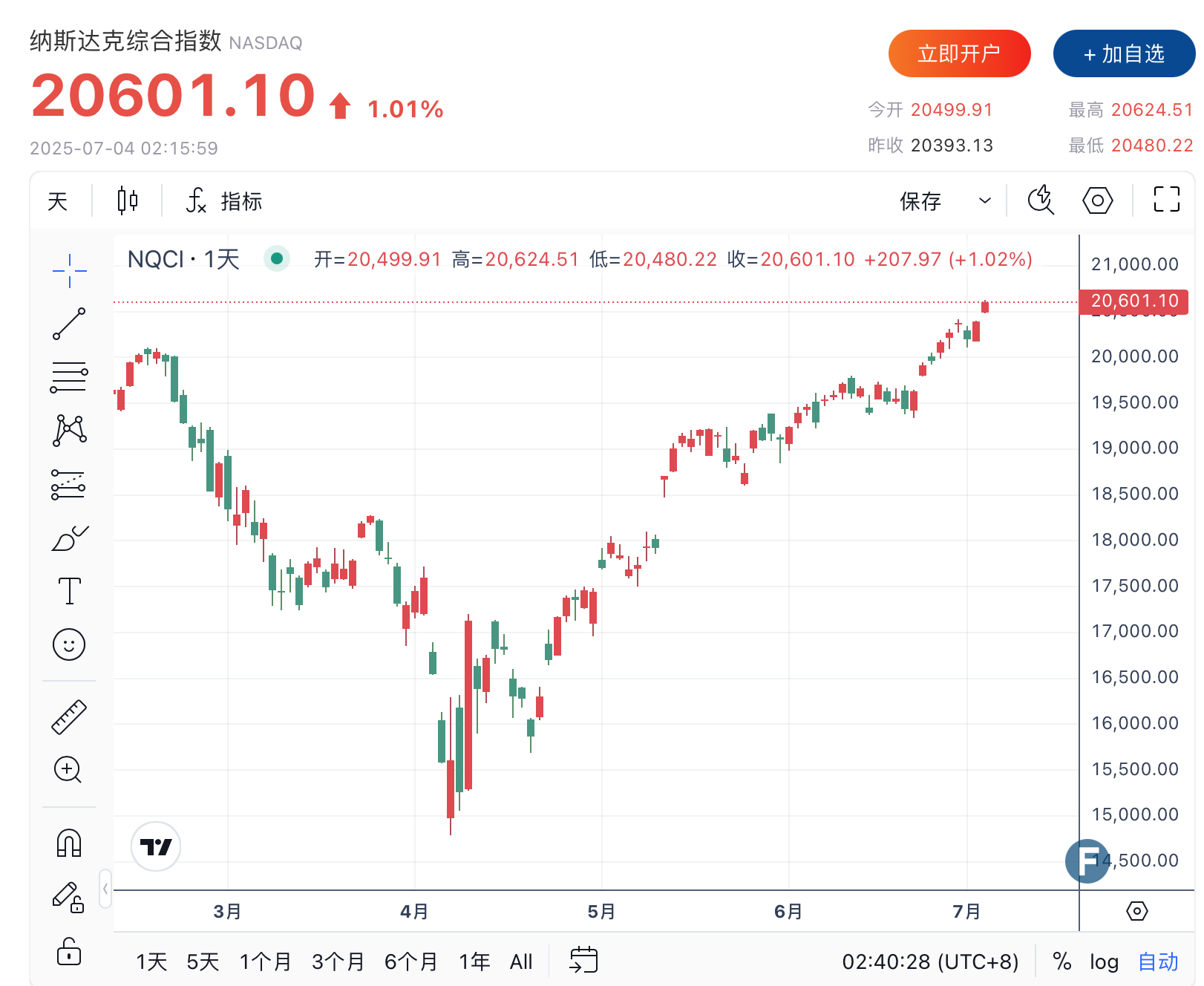Image resolution: width=1204 pixels, height=986 pixels.
Task: Open the candlestick chart style selector
Action: pos(128,200)
